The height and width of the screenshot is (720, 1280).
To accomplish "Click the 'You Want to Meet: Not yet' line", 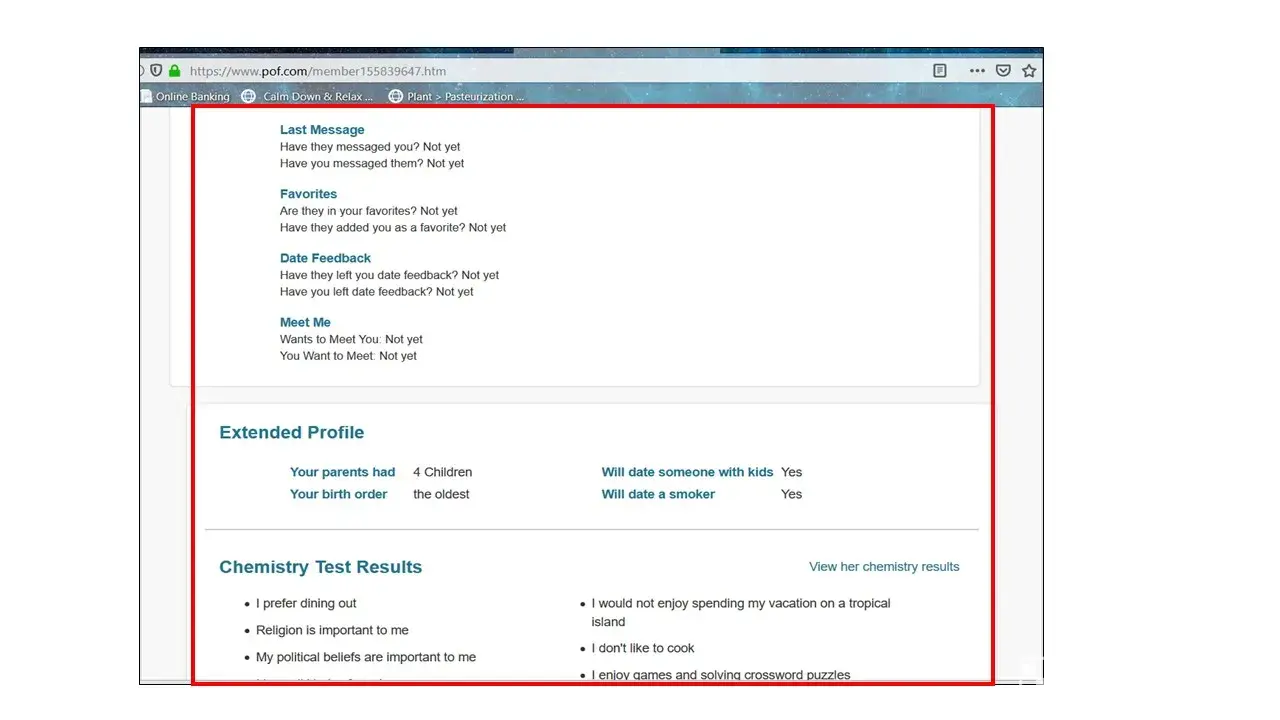I will click(x=348, y=355).
